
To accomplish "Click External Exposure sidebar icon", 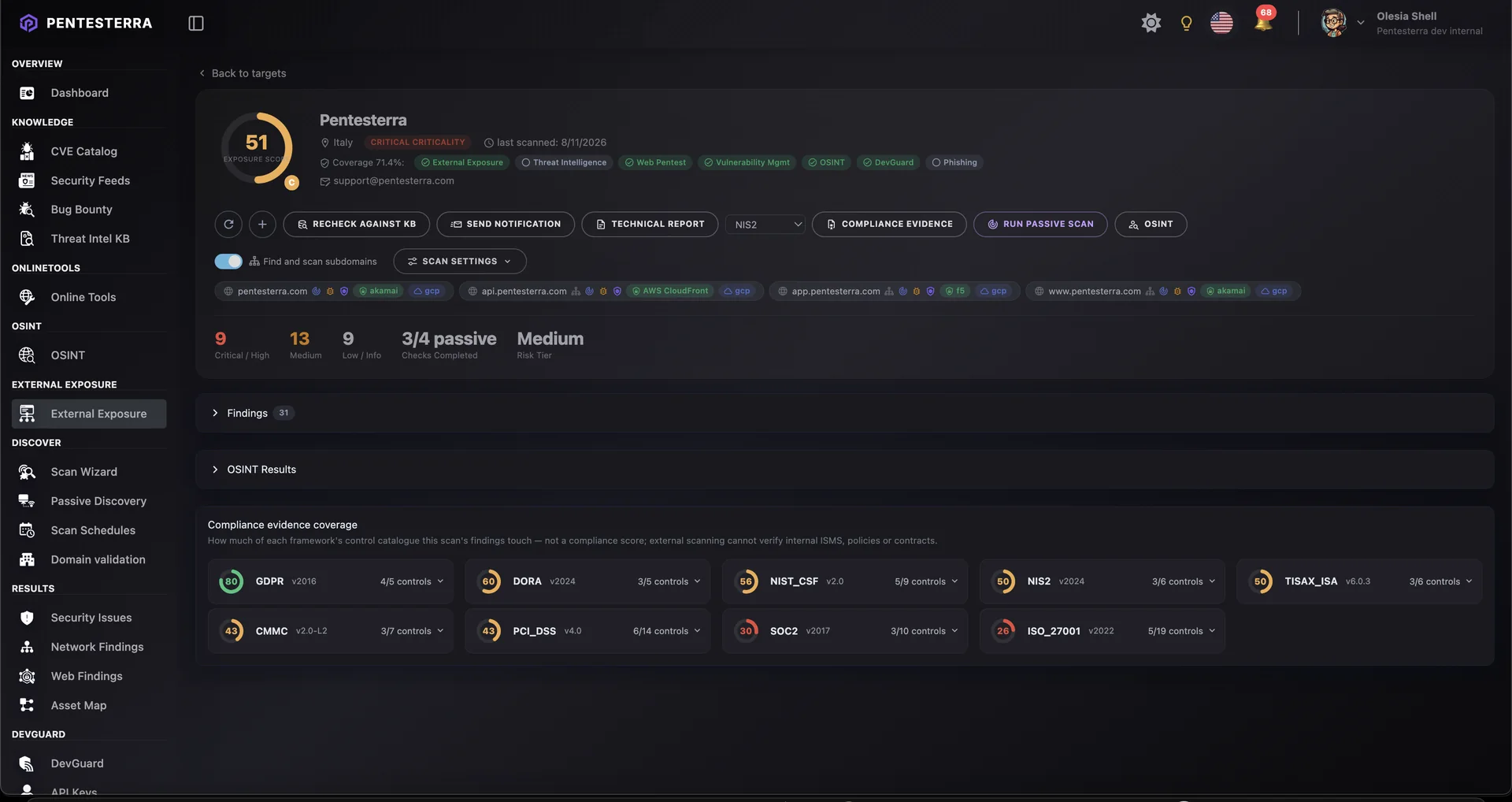I will 27,414.
